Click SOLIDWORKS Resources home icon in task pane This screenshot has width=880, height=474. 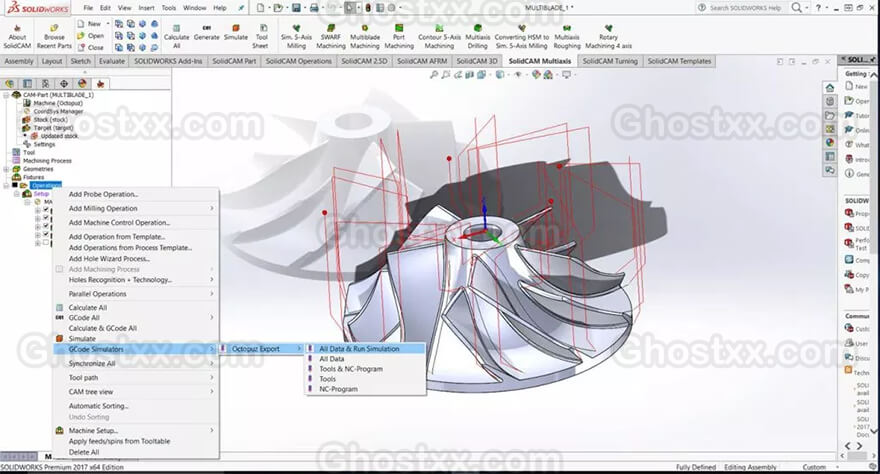pyautogui.click(x=830, y=88)
